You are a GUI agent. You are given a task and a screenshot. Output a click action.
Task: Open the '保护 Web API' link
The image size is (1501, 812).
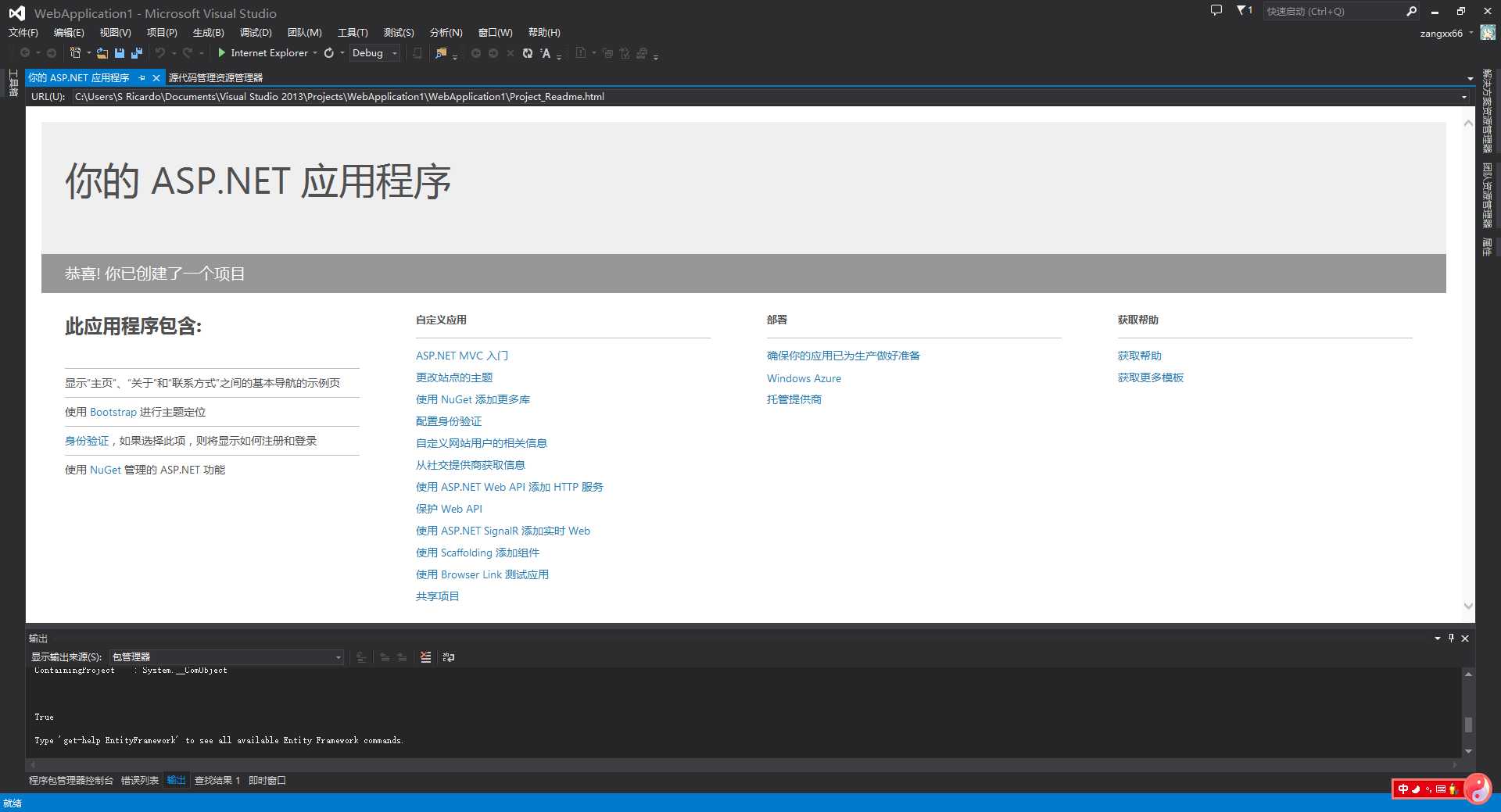(x=449, y=509)
